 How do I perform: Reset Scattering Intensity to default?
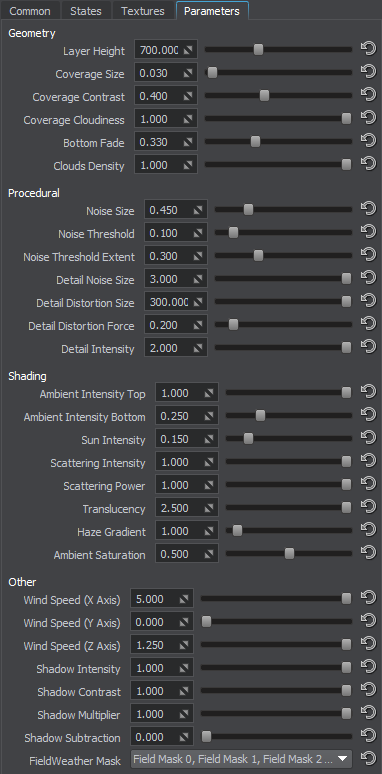[x=368, y=462]
